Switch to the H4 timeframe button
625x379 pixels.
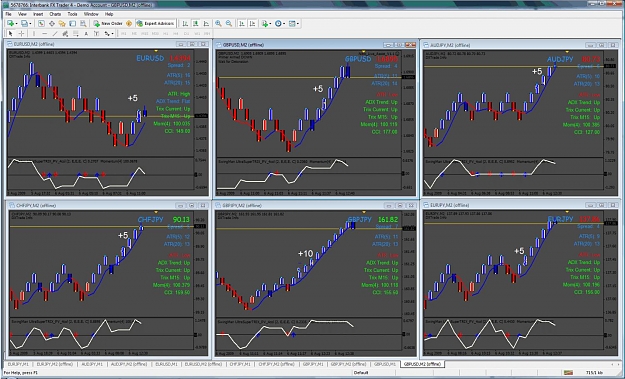tap(176, 34)
